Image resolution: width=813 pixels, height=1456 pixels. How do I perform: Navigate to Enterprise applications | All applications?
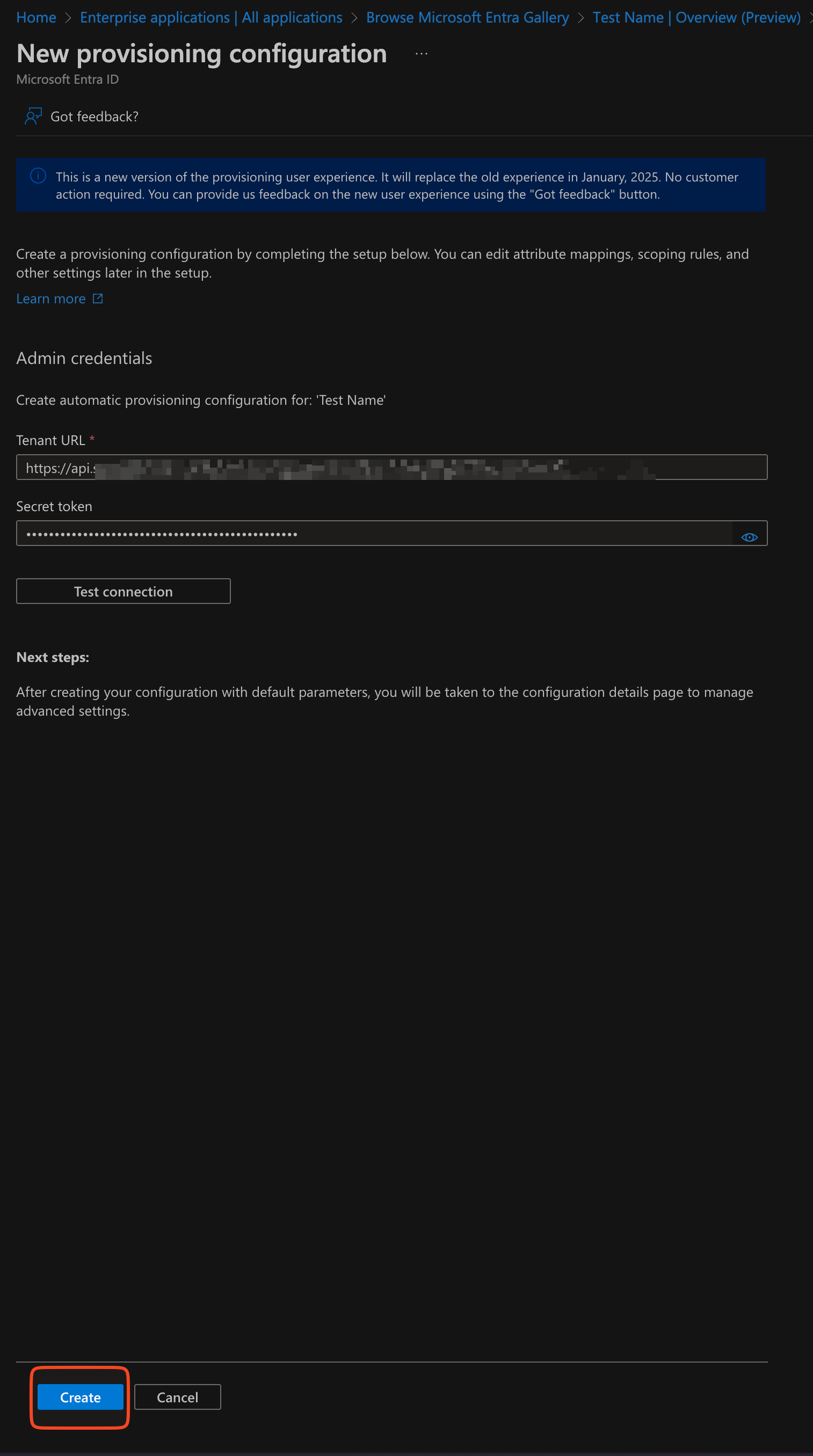click(x=211, y=18)
